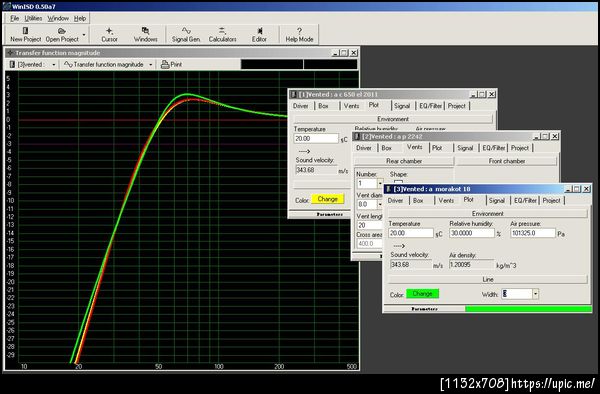Open the Window menu
600x394 pixels.
58,18
